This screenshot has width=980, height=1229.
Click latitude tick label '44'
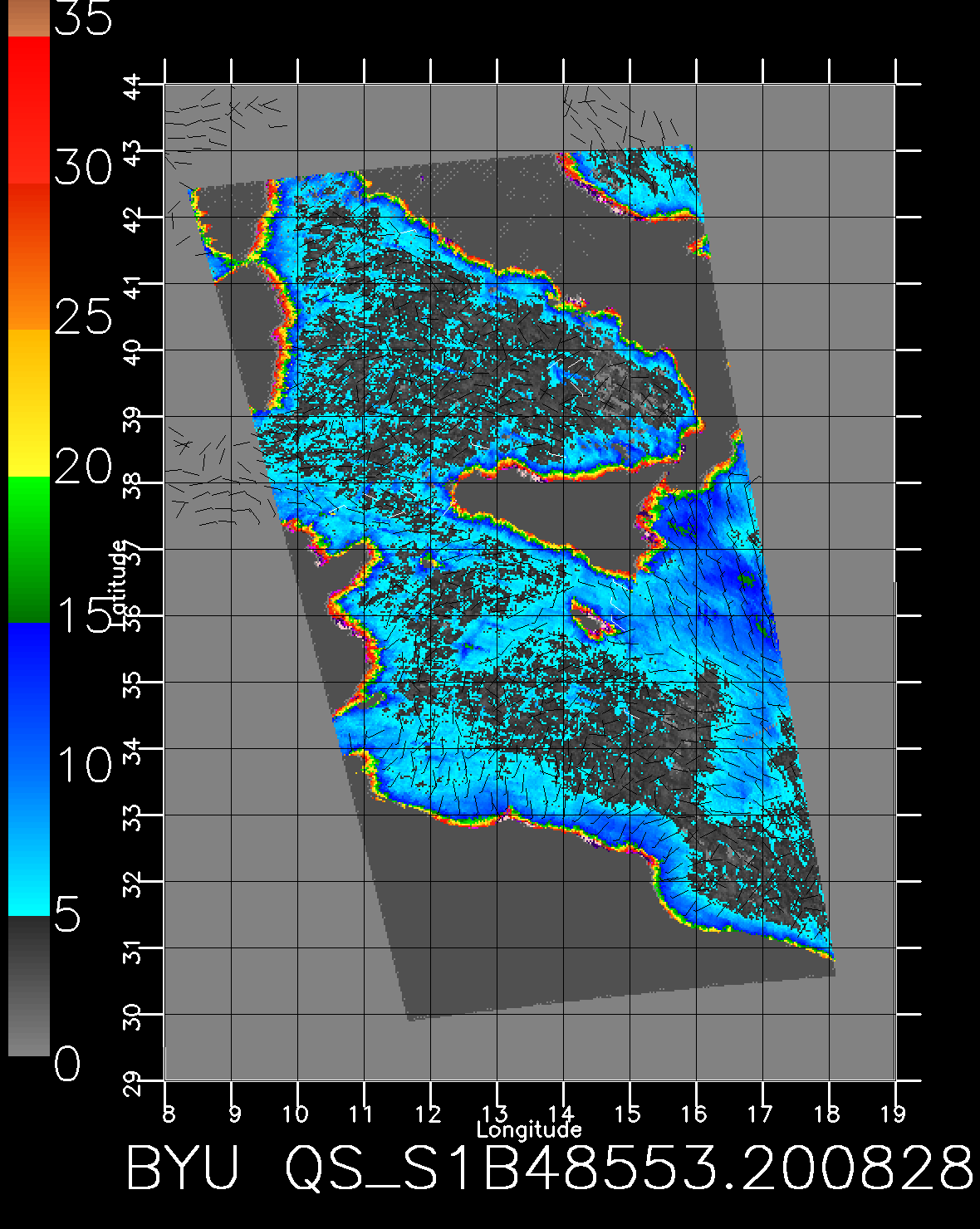click(x=133, y=88)
